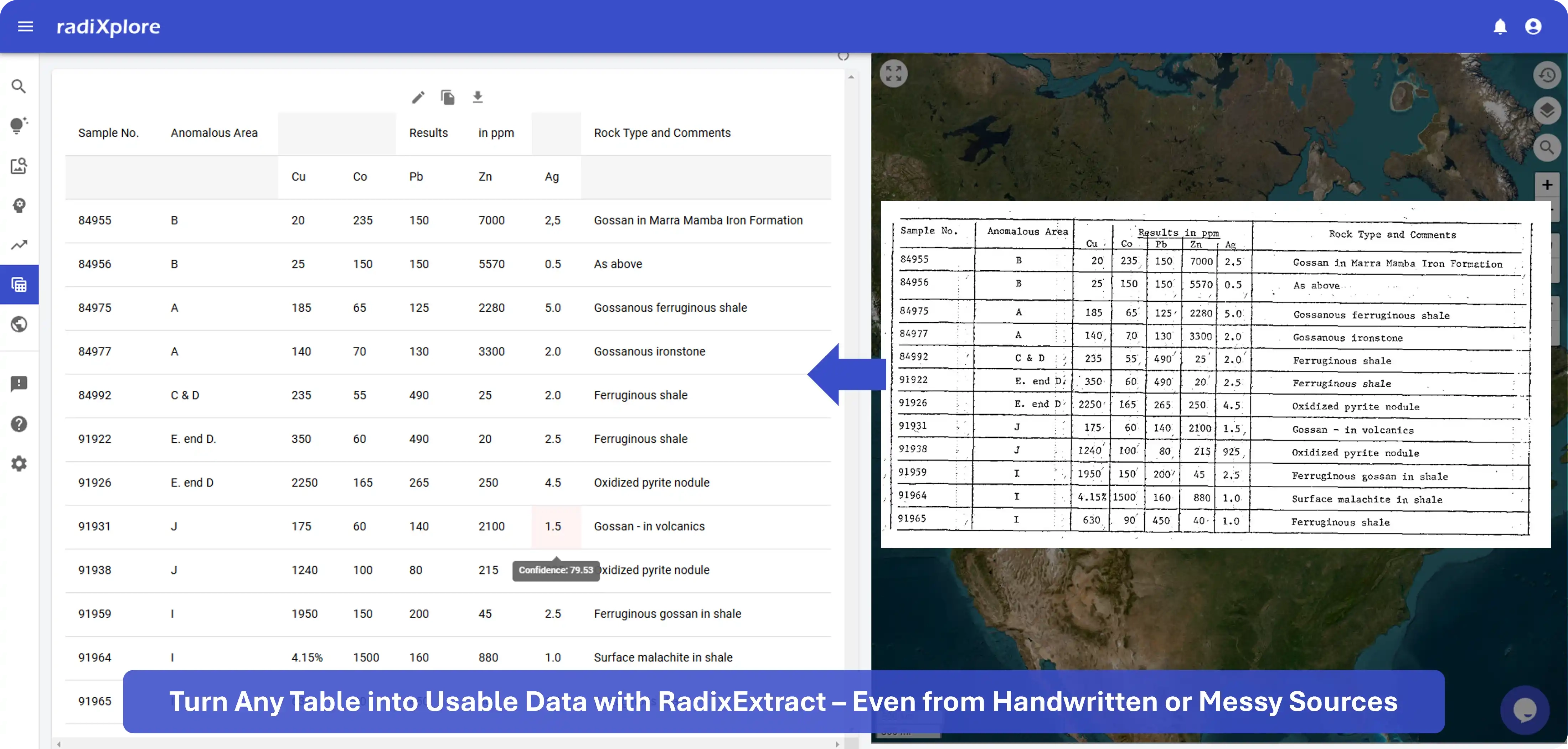Open the settings gear in sidebar
This screenshot has width=1568, height=749.
click(x=19, y=464)
